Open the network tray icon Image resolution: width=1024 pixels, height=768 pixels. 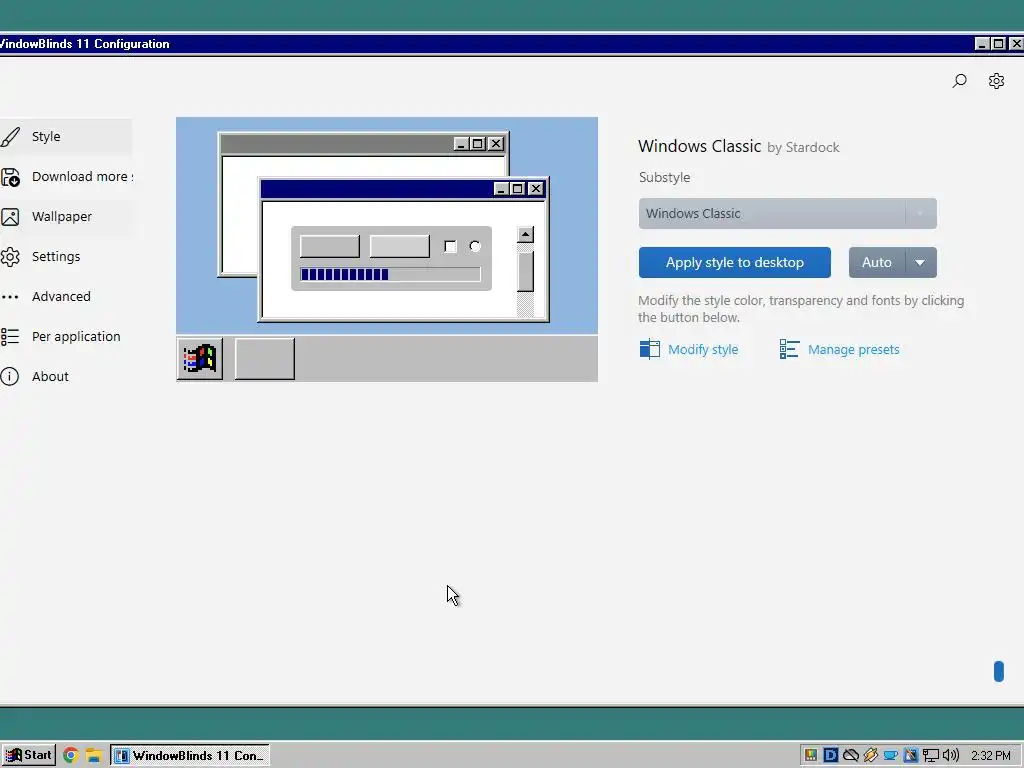tap(931, 756)
